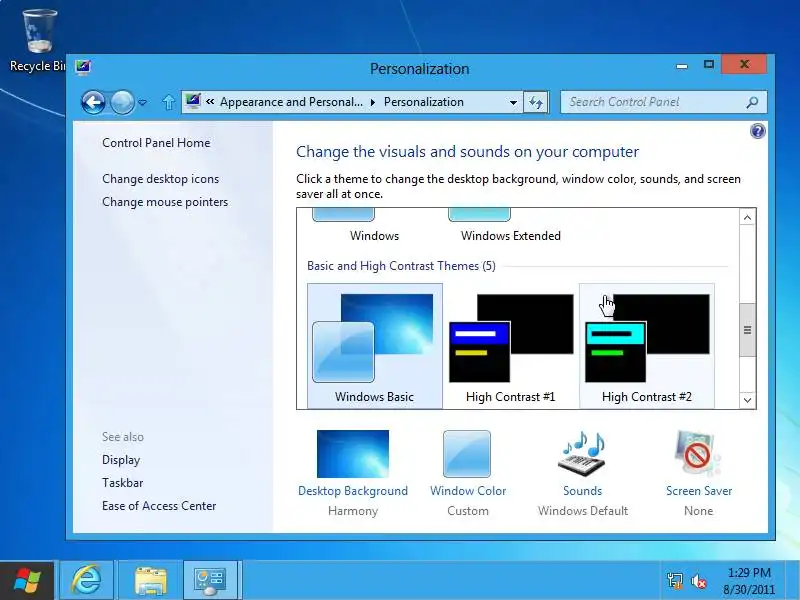The image size is (800, 600).
Task: Open Control Panel Home
Action: pos(156,143)
